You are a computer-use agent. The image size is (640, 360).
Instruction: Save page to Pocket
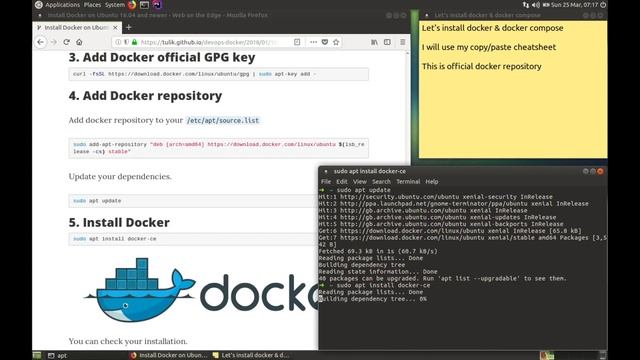325,42
